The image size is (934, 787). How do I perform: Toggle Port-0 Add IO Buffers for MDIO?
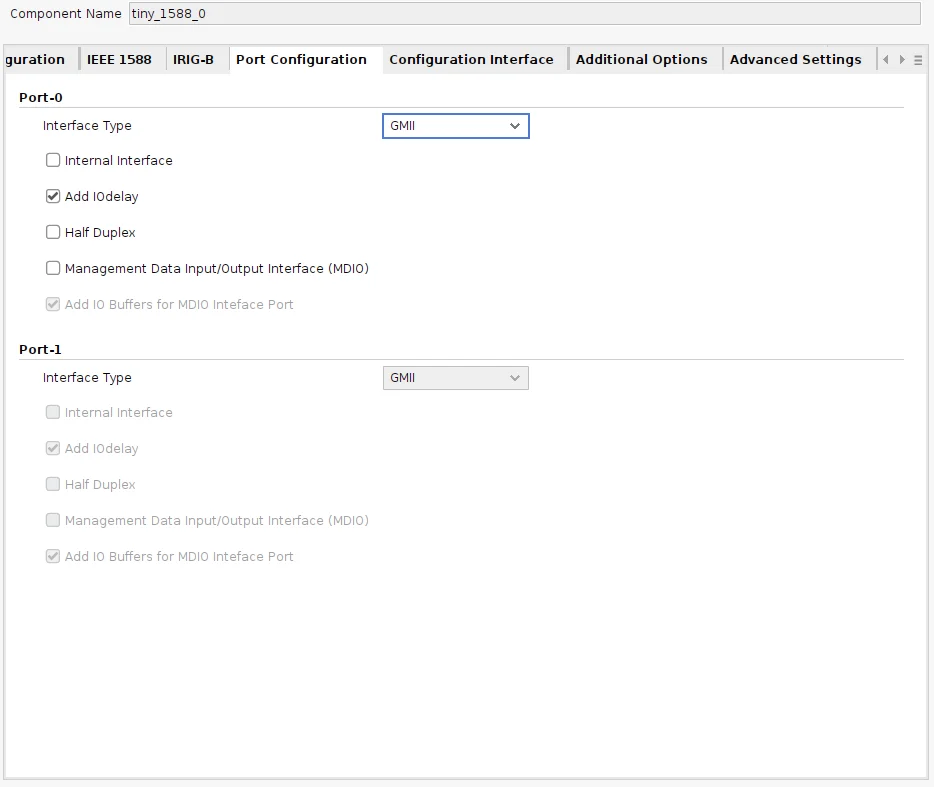tap(54, 305)
